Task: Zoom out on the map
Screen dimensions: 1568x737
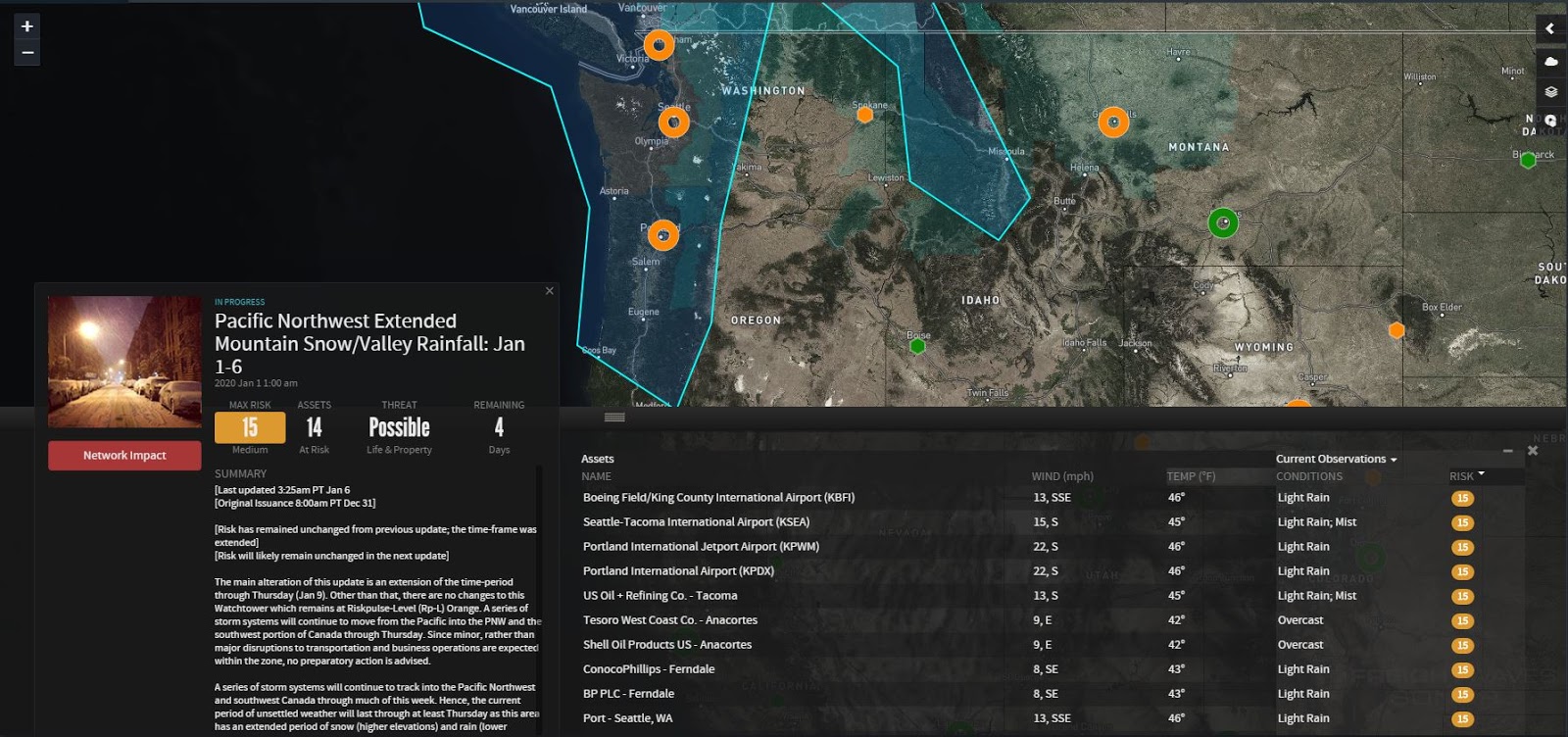Action: 27,53
